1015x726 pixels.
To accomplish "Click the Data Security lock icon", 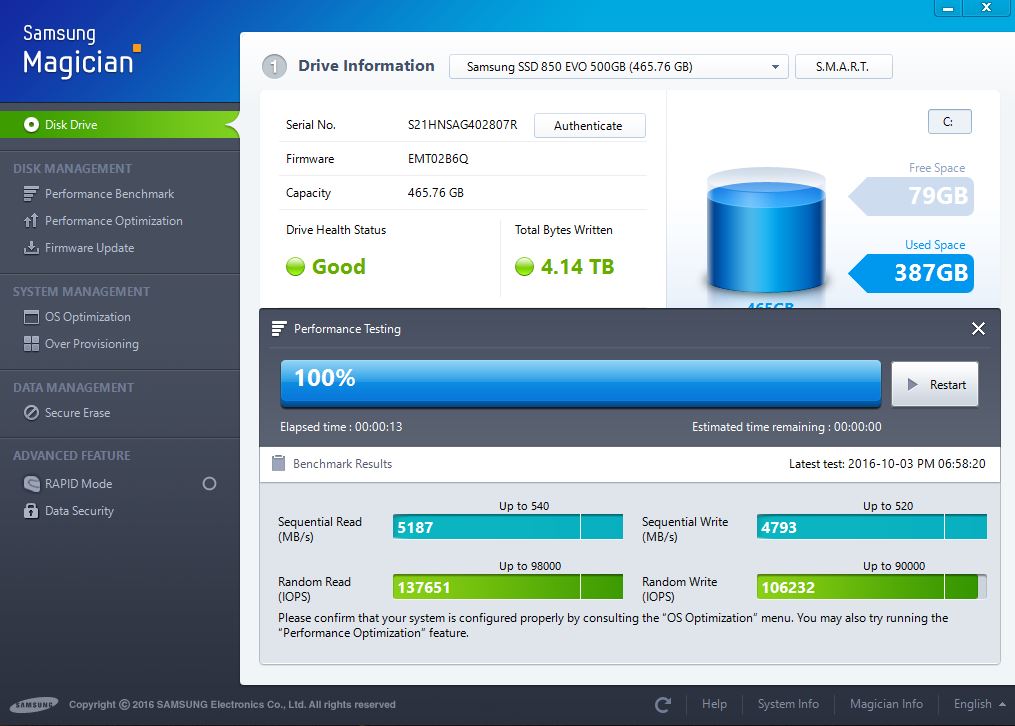I will pyautogui.click(x=30, y=511).
